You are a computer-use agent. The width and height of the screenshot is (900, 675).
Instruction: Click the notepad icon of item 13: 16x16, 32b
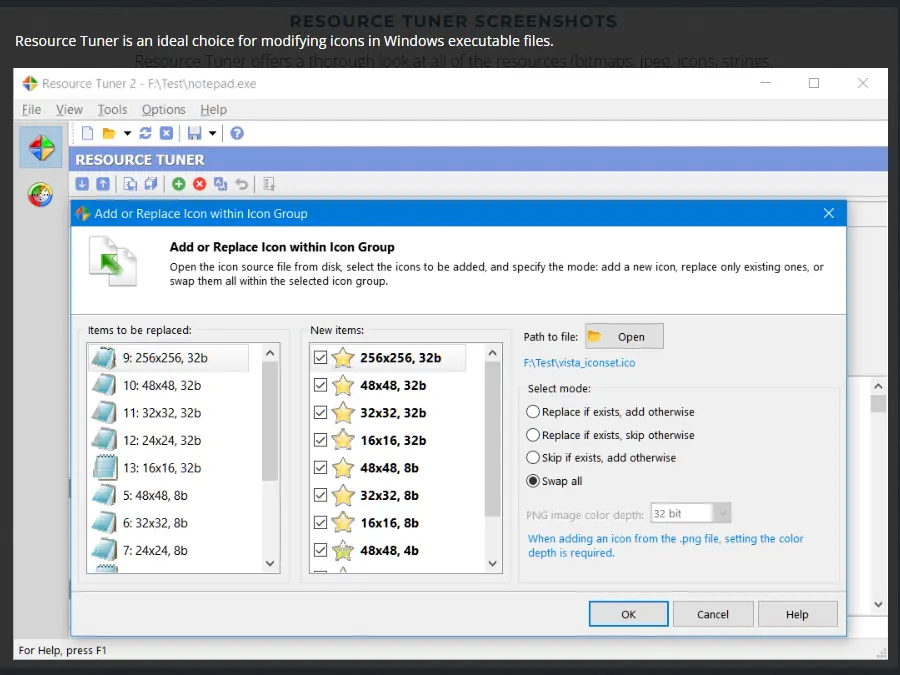pos(105,468)
